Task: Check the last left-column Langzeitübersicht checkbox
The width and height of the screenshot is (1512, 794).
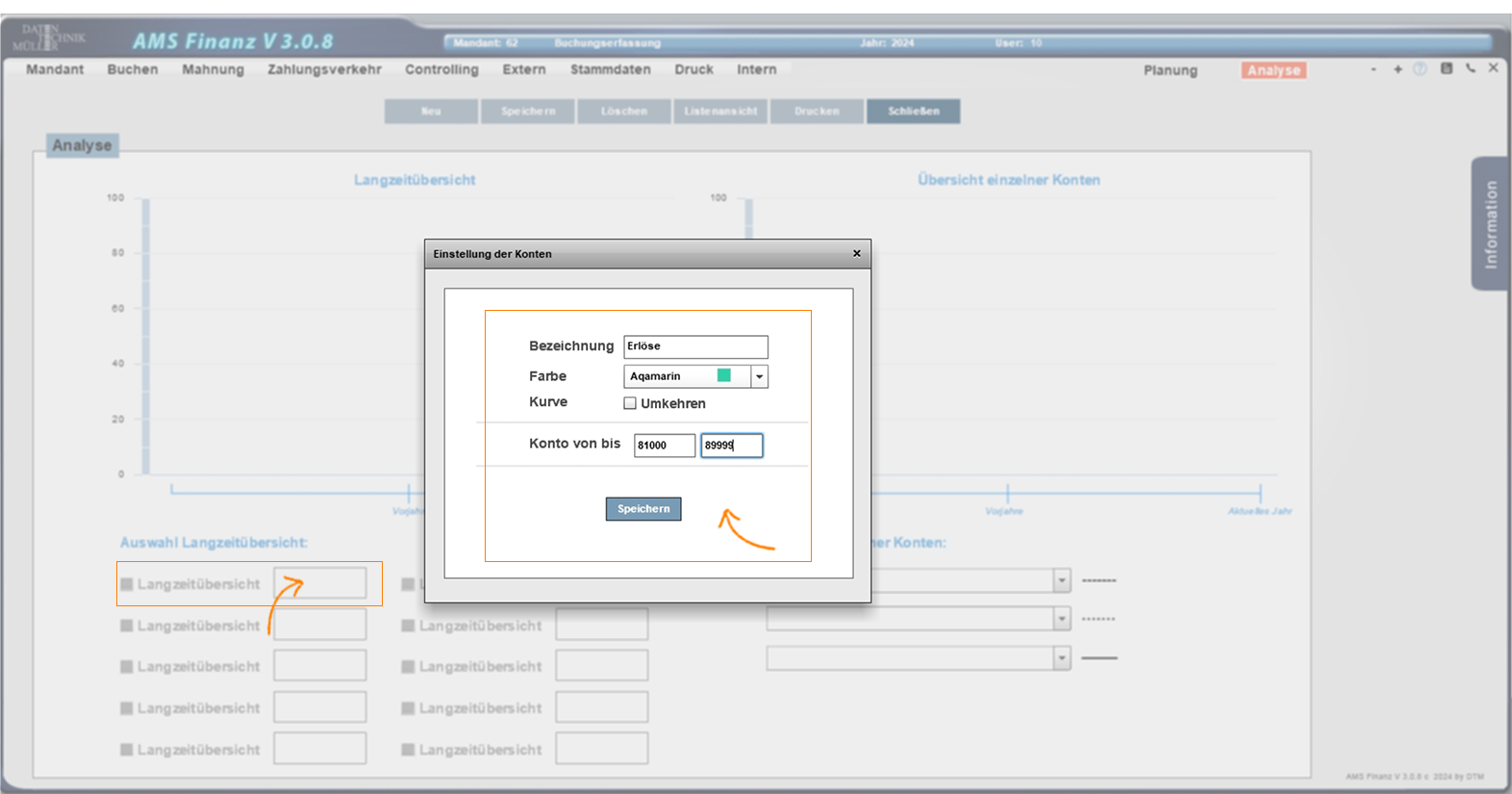Action: [127, 750]
